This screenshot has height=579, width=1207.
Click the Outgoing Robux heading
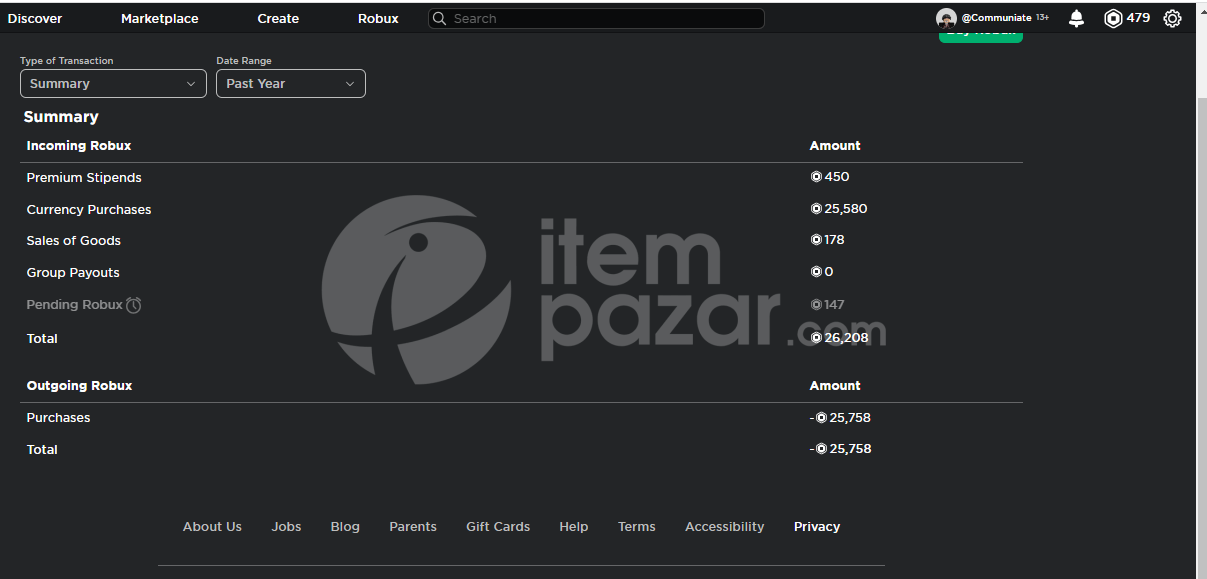tap(80, 386)
